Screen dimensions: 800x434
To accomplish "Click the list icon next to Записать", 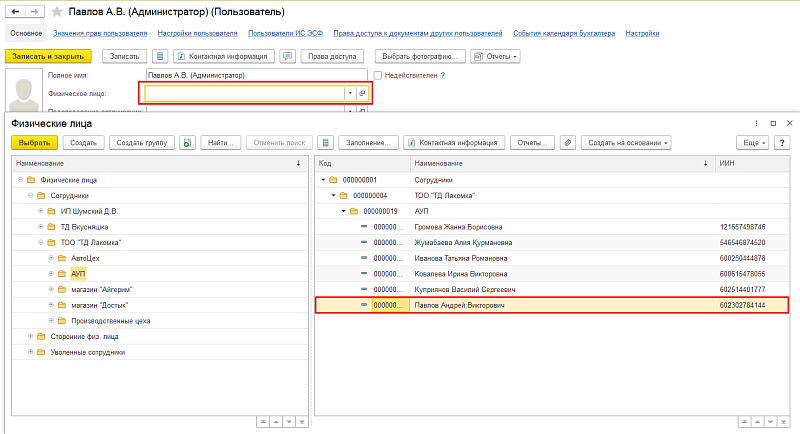I will click(x=160, y=56).
